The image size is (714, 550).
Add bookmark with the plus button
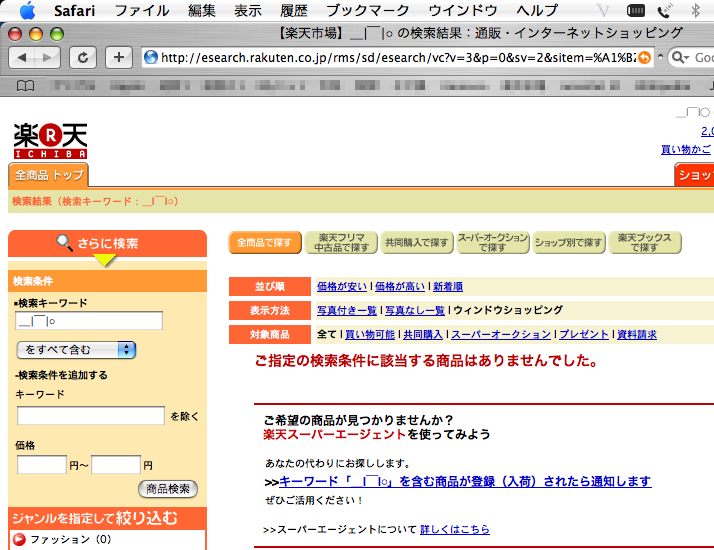(119, 58)
